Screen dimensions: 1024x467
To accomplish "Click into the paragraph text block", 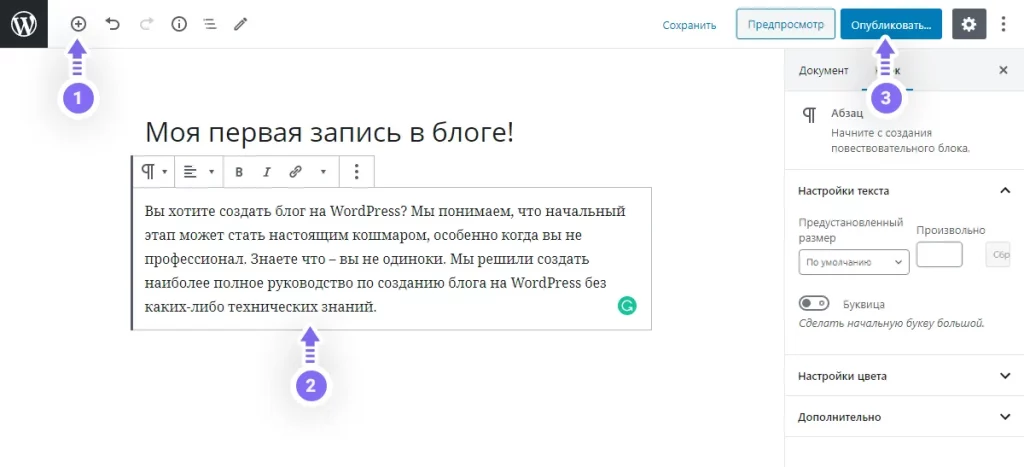I will [392, 259].
